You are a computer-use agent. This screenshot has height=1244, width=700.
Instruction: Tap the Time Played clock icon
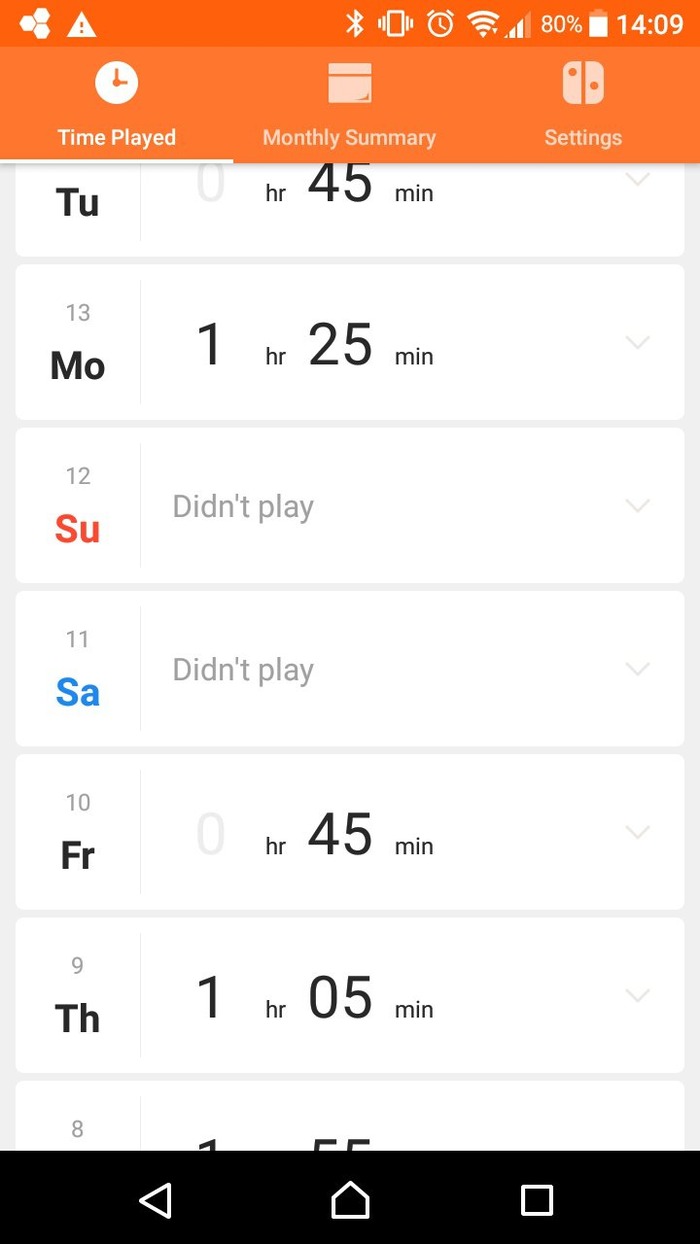click(116, 83)
